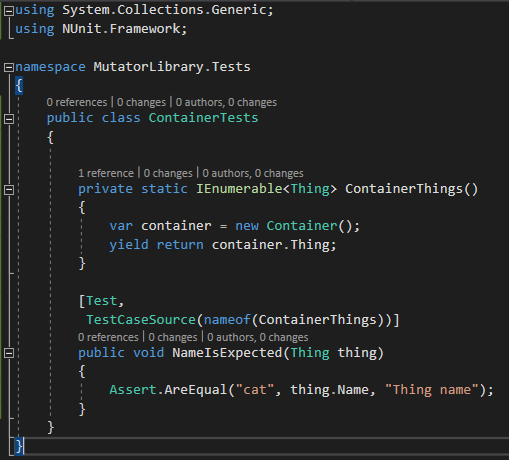Click 'thing.Name' argument in assertion
The height and width of the screenshot is (460, 509).
click(329, 390)
